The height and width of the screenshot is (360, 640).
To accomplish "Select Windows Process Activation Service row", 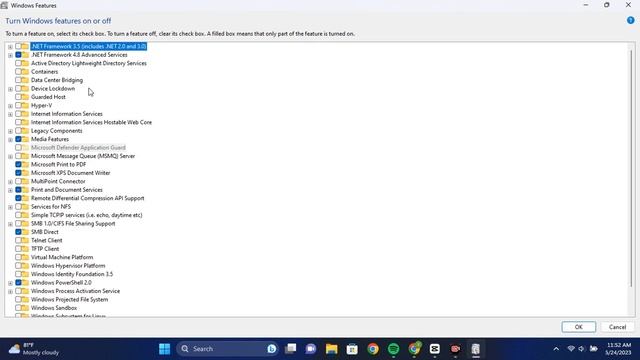I will (76, 291).
